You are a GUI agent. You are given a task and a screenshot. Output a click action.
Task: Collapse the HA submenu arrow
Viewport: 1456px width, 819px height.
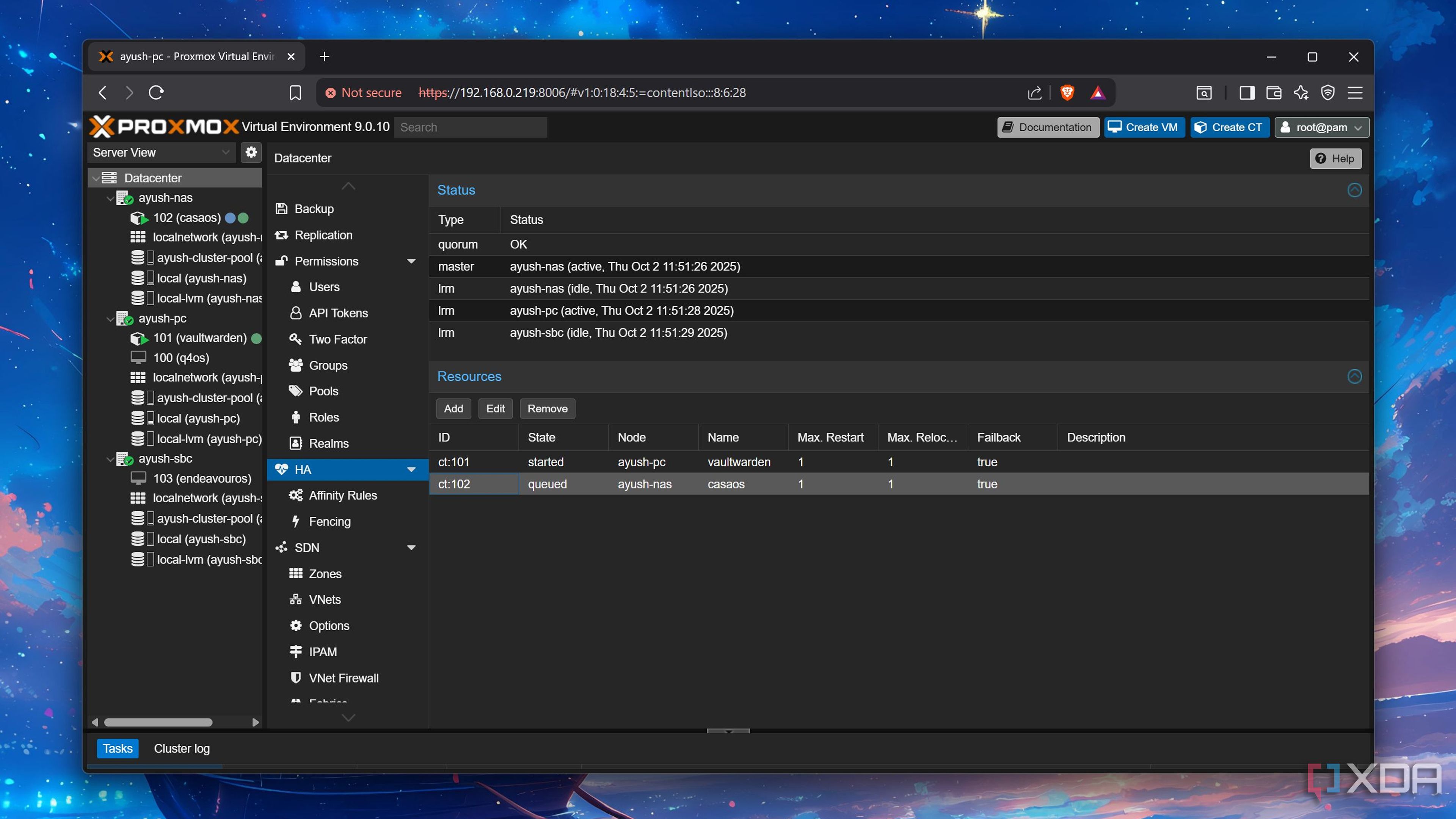click(411, 470)
